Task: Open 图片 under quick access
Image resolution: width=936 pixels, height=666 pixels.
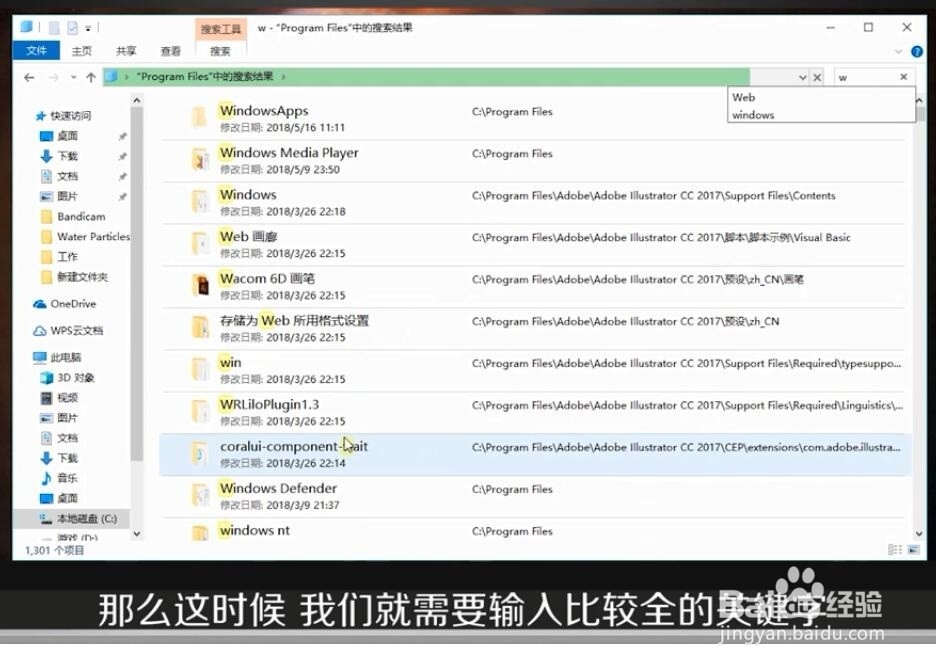Action: tap(67, 196)
